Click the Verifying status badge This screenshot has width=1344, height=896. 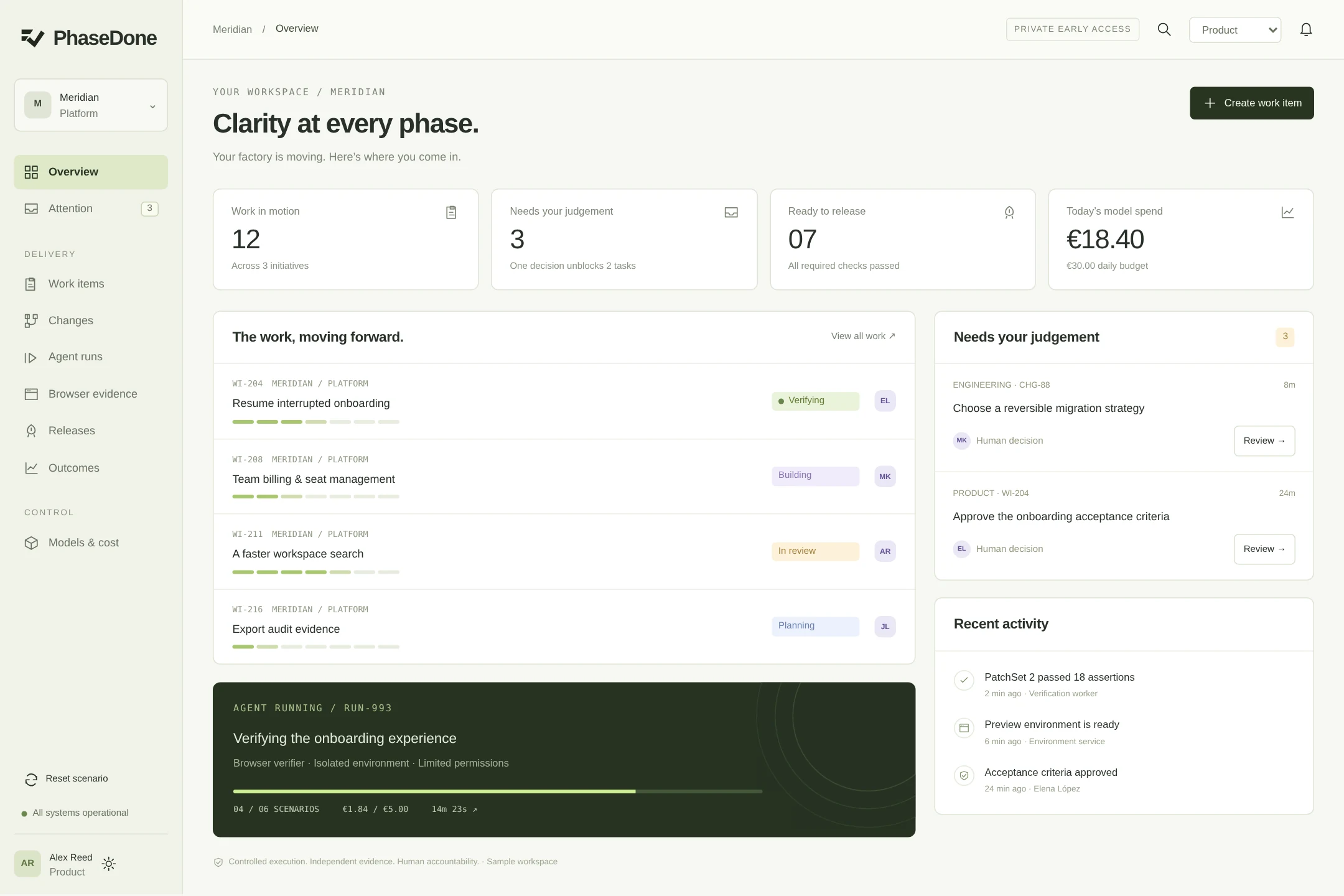tap(815, 401)
